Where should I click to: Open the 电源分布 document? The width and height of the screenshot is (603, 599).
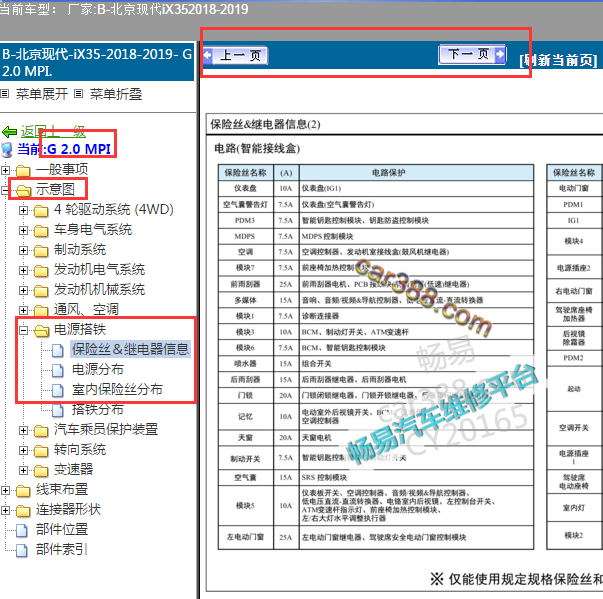(98, 369)
